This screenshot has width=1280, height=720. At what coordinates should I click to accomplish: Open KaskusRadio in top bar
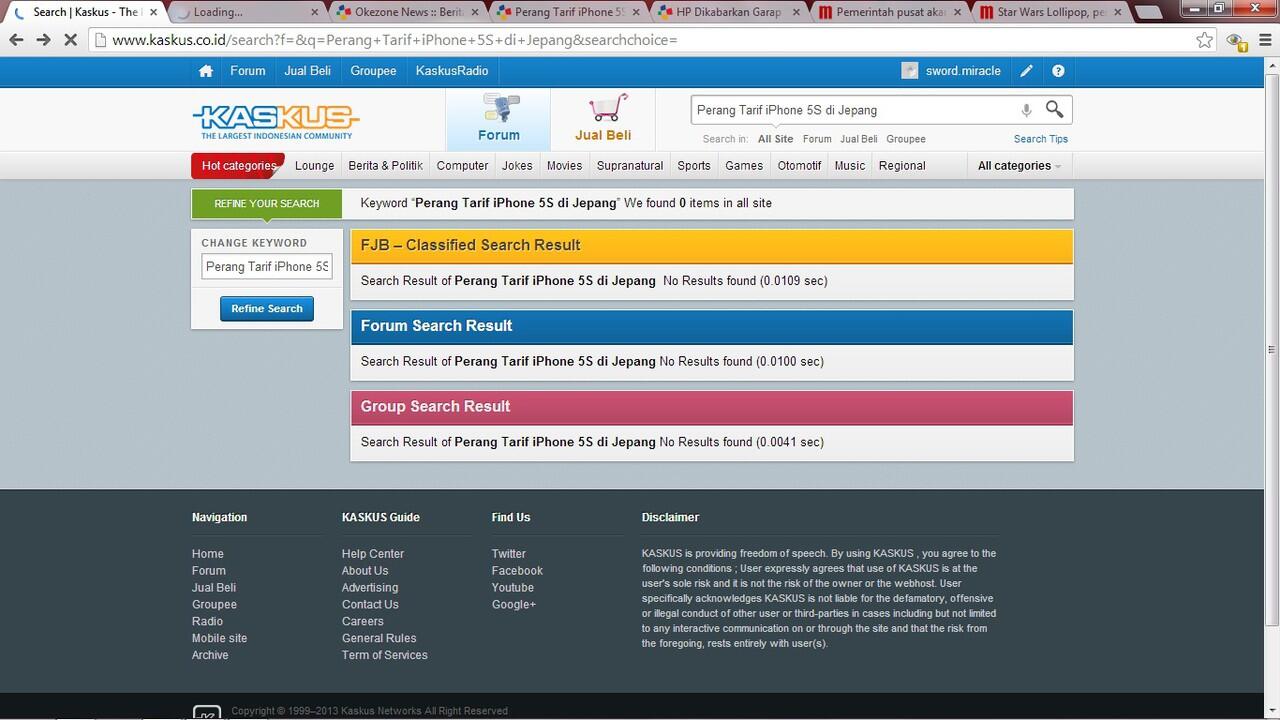[x=452, y=71]
